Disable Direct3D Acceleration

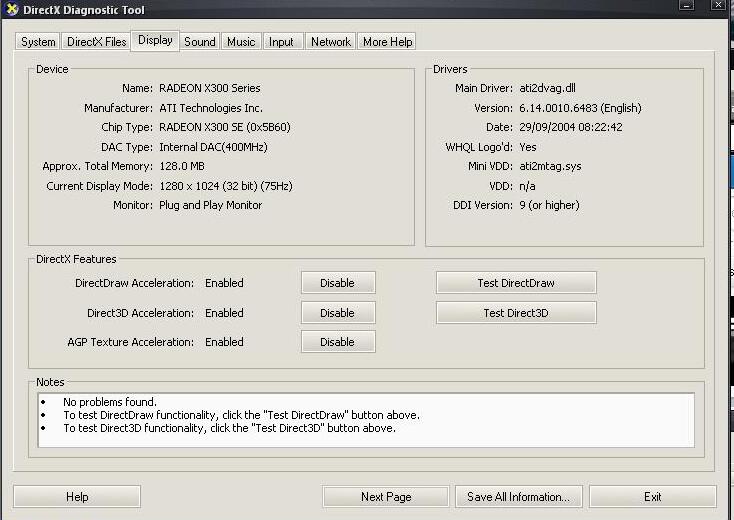tap(338, 313)
